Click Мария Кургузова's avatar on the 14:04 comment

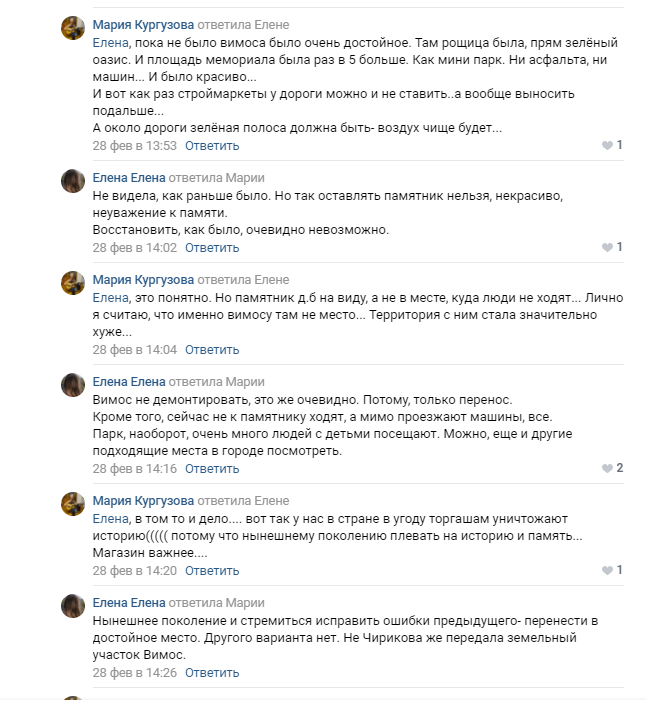coord(73,283)
